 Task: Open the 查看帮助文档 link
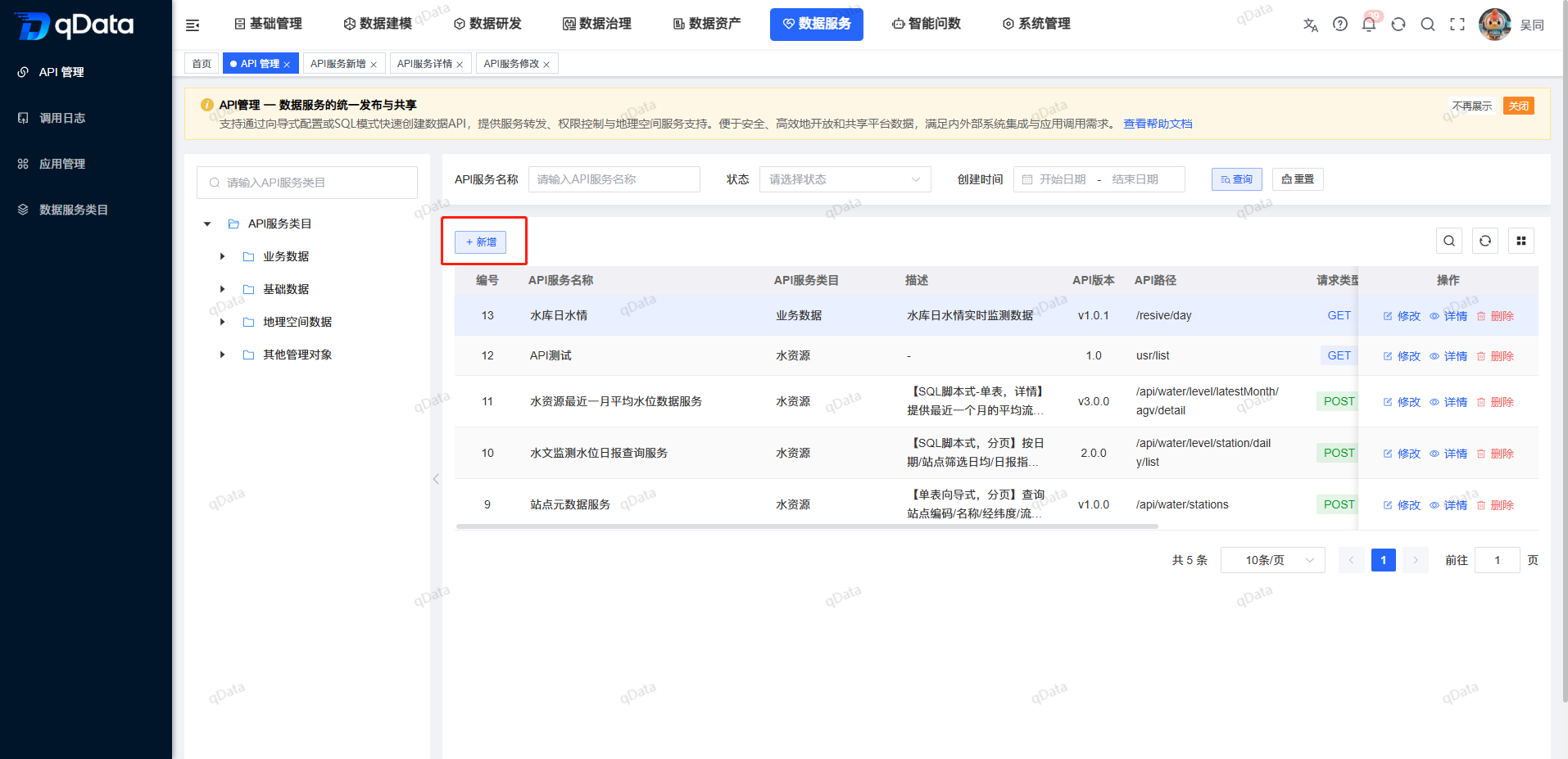click(x=1158, y=124)
